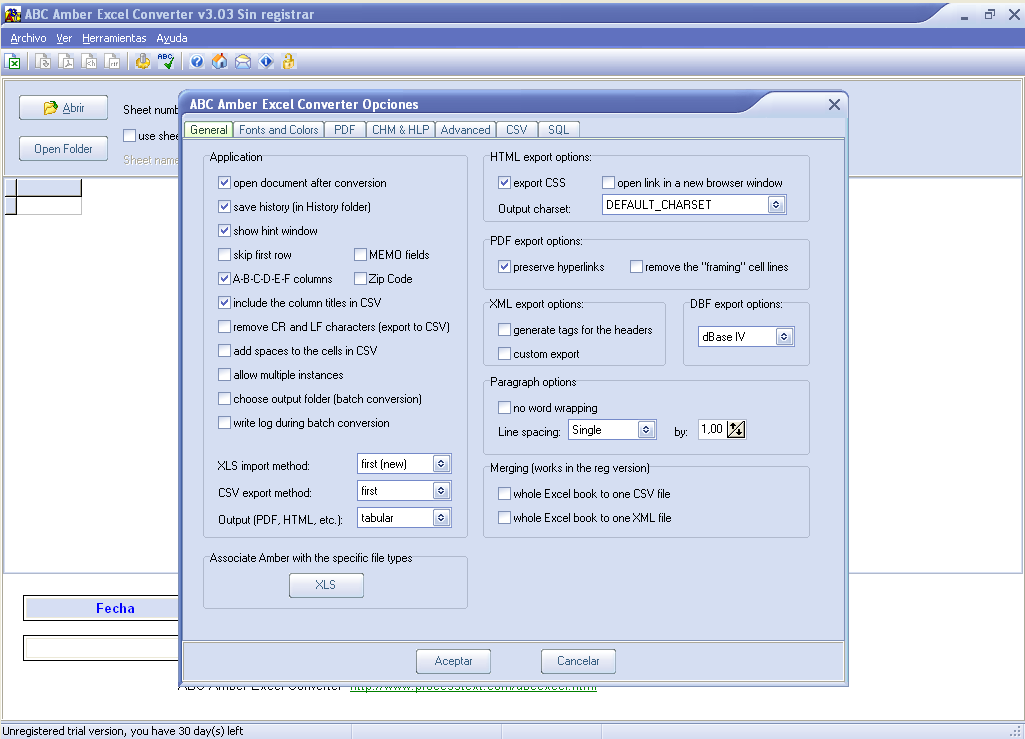Click the grayed RTF export toolbar icon
Viewport: 1025px width, 739px height.
tap(112, 61)
